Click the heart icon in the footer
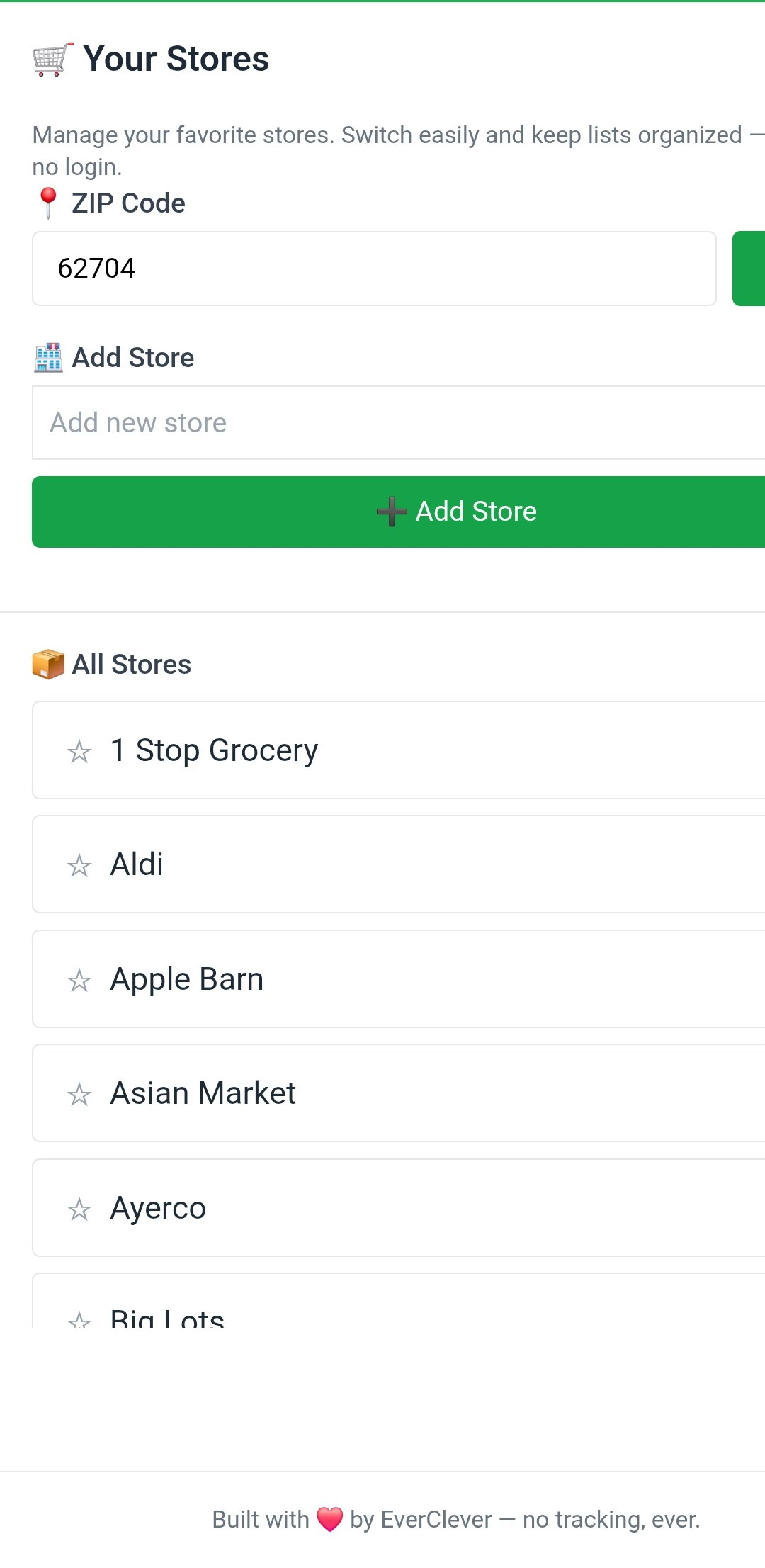This screenshot has height=1568, width=765. (330, 1519)
